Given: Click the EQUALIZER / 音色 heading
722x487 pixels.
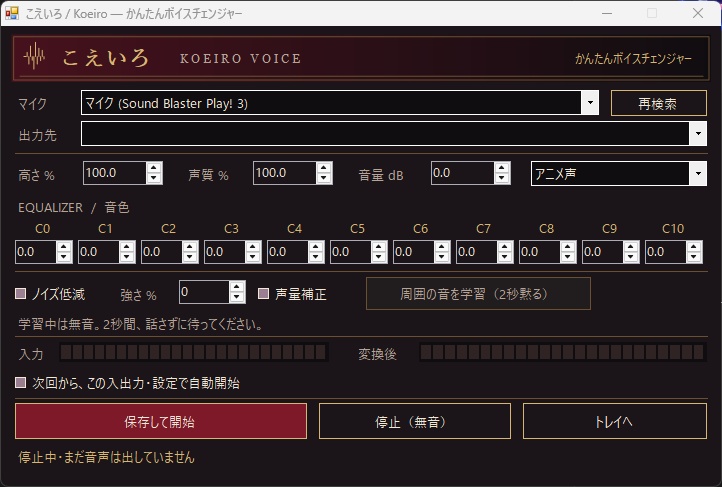Looking at the screenshot, I should pos(74,207).
